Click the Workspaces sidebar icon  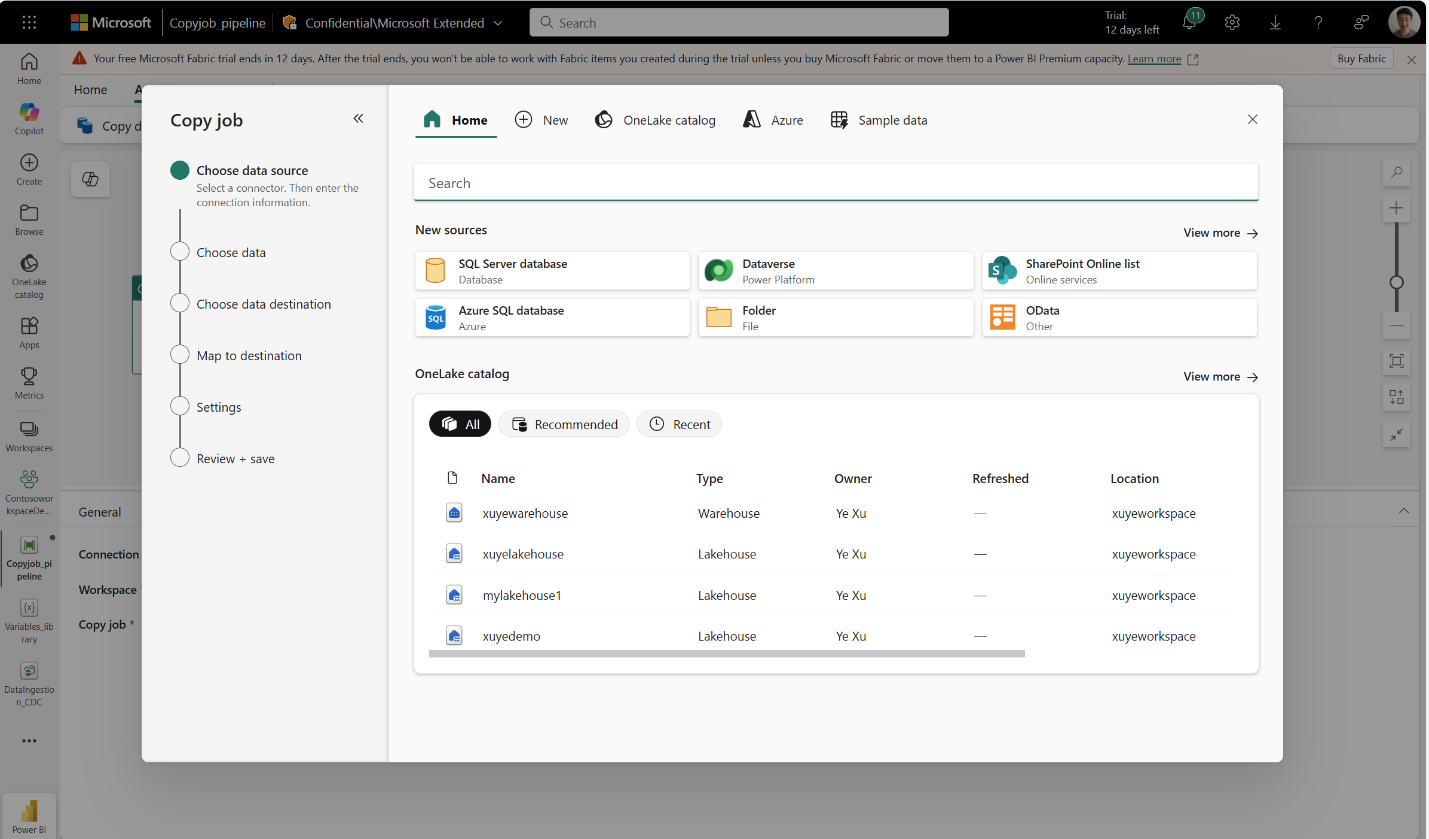(29, 435)
